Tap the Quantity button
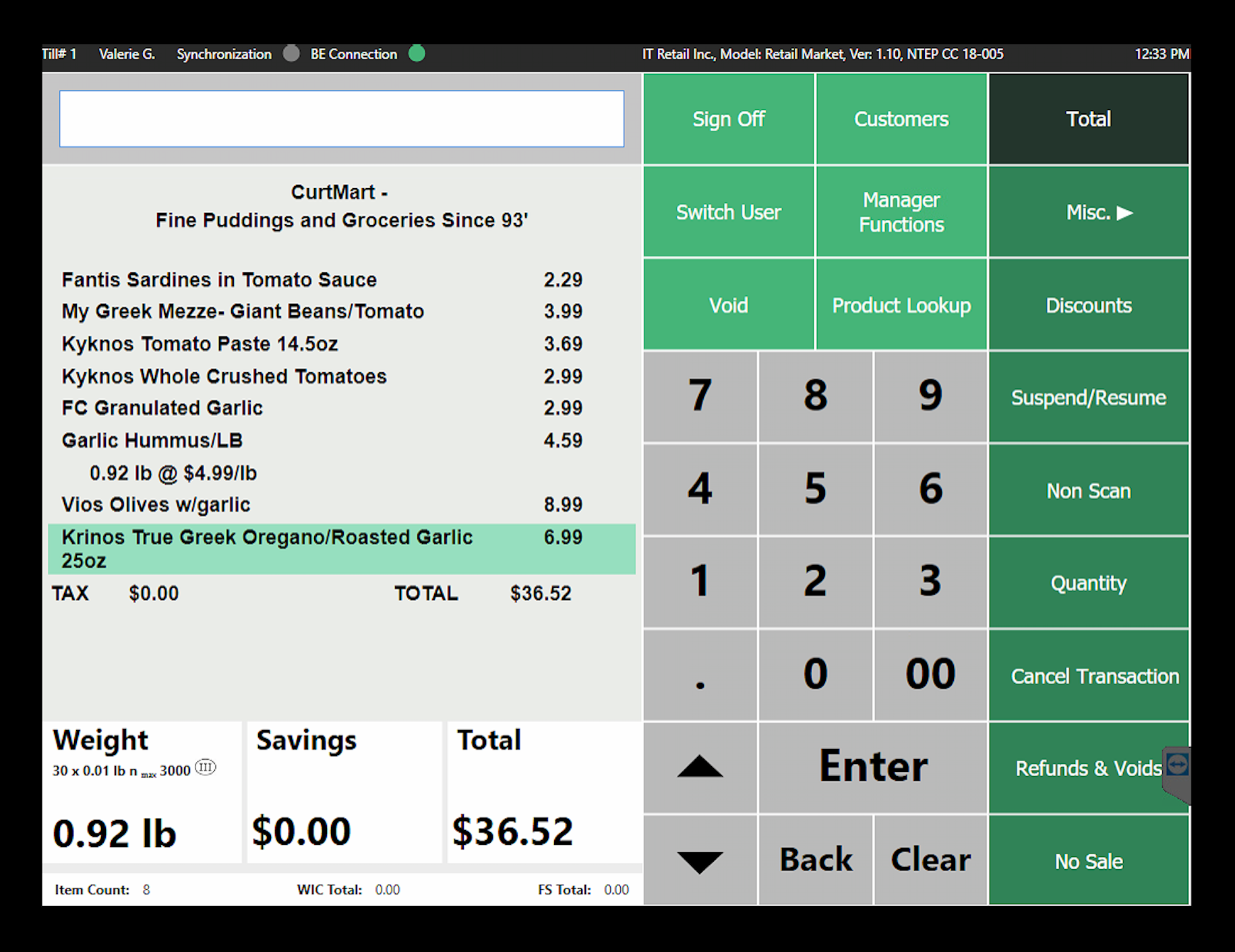This screenshot has height=952, width=1235. (x=1089, y=583)
